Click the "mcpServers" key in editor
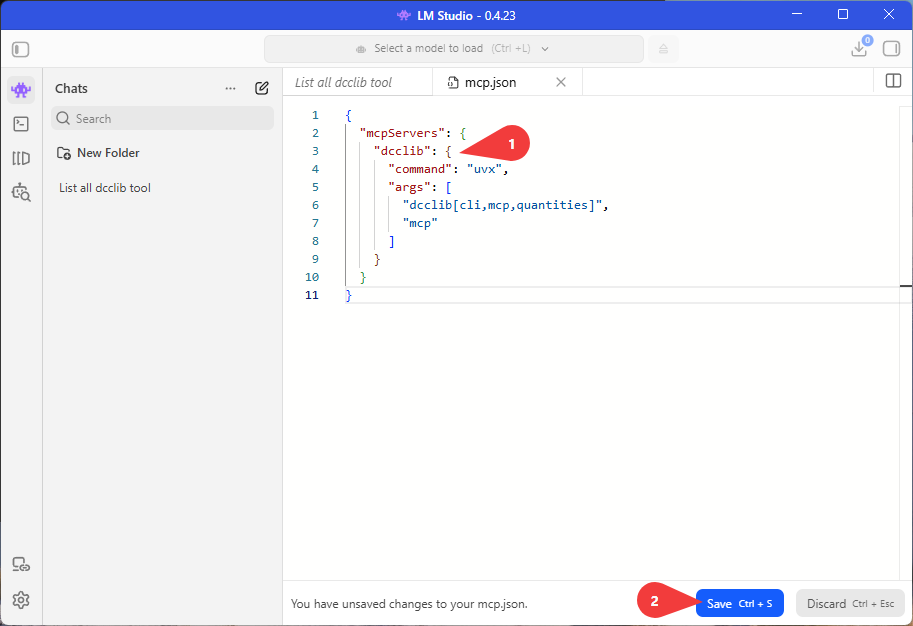The height and width of the screenshot is (626, 913). pyautogui.click(x=402, y=133)
